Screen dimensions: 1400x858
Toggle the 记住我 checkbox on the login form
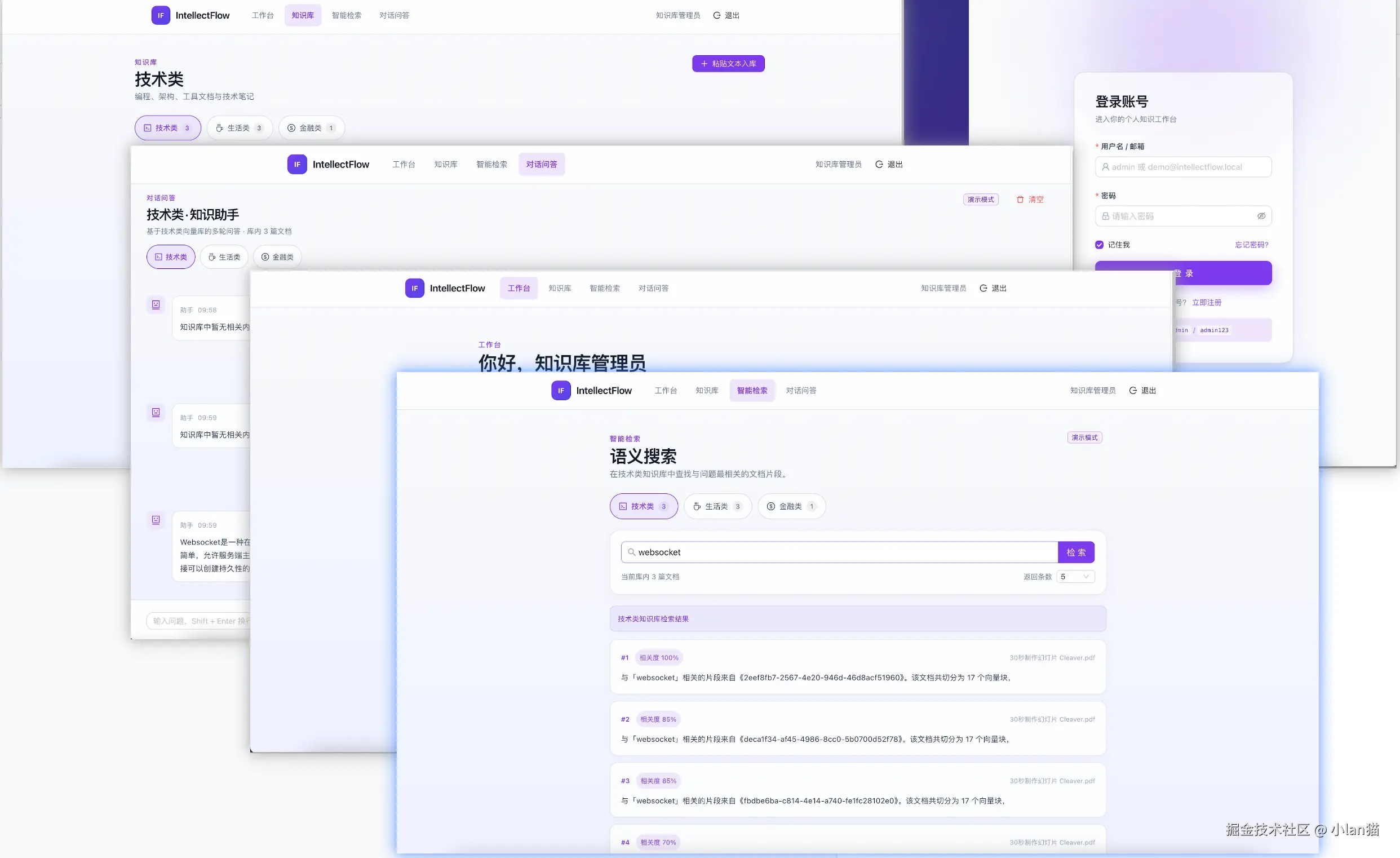[1099, 245]
